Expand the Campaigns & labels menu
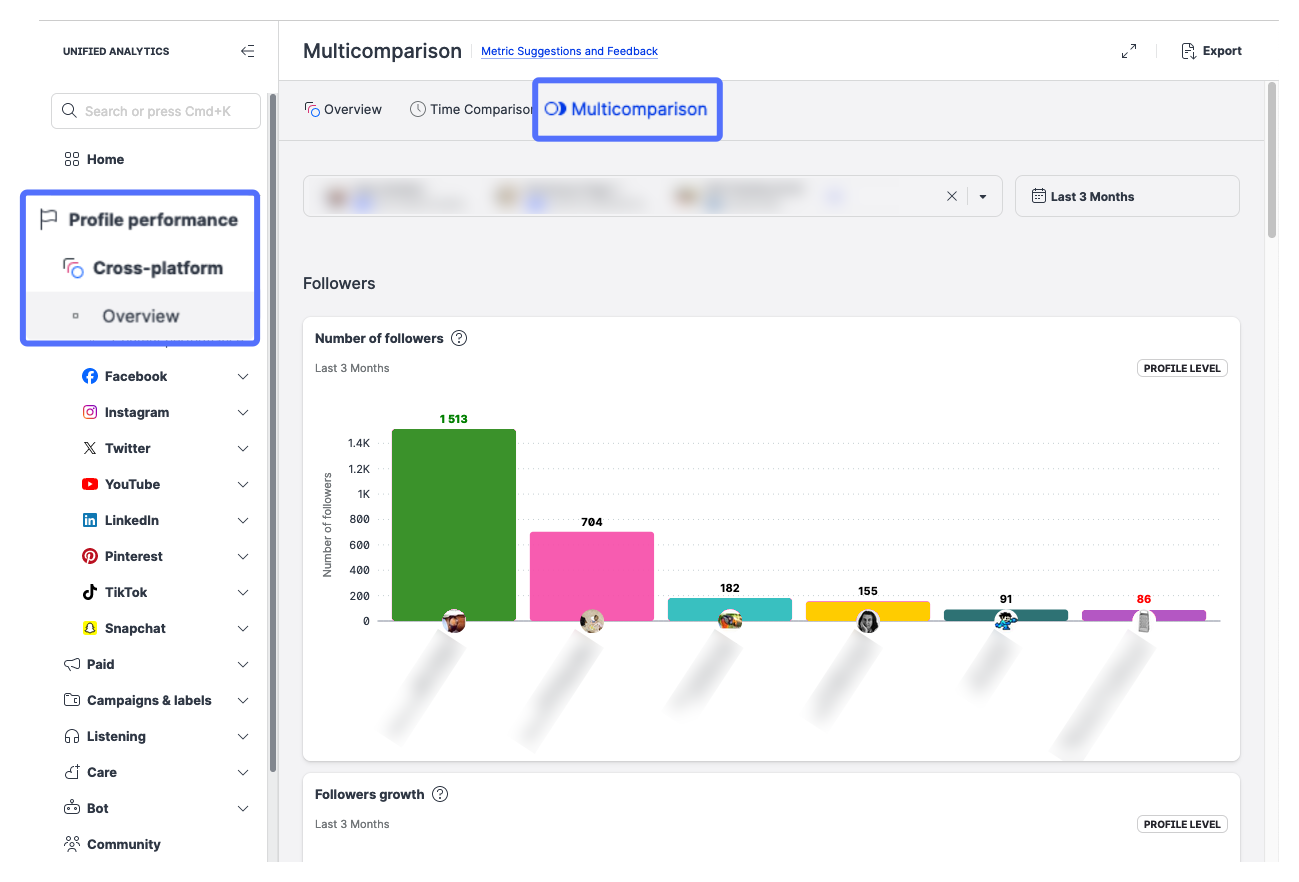The image size is (1299, 882). pos(243,700)
